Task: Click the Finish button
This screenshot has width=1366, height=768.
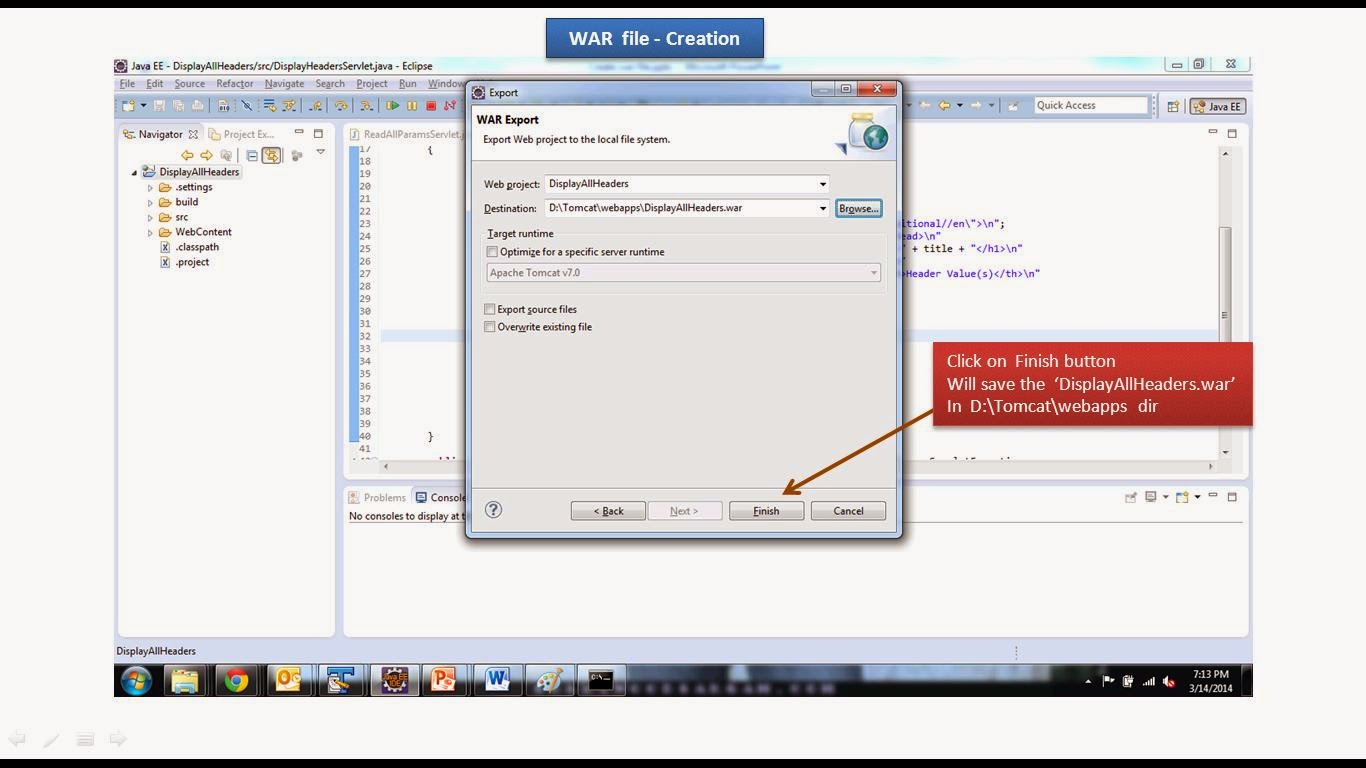Action: pyautogui.click(x=765, y=510)
